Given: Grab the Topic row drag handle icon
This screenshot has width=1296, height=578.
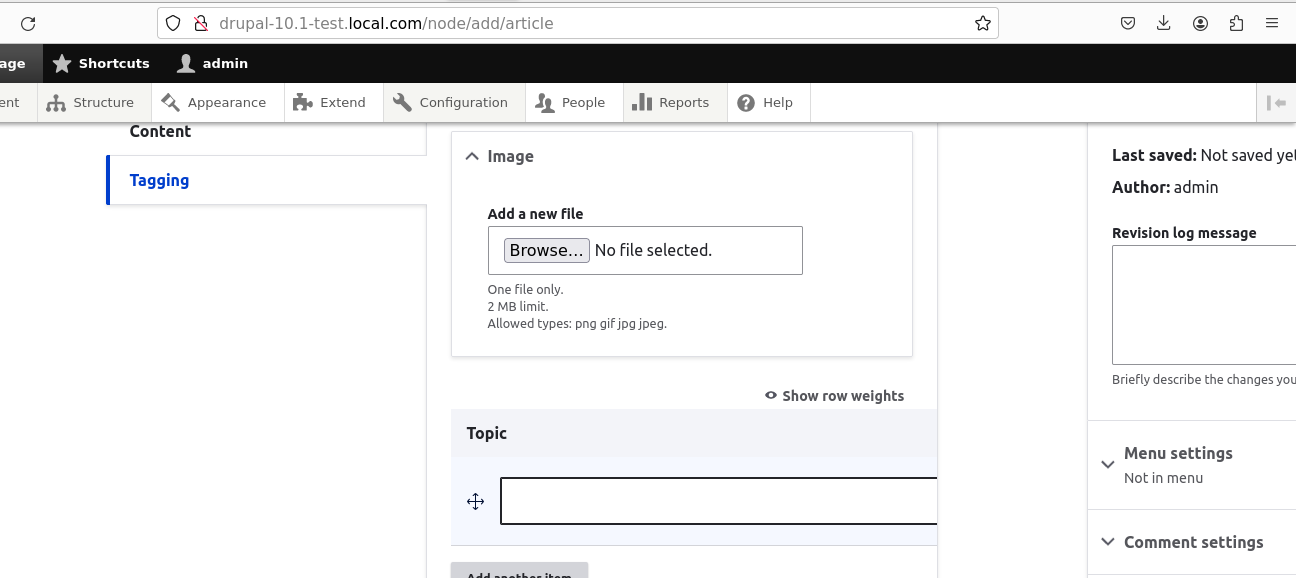Looking at the screenshot, I should point(475,501).
